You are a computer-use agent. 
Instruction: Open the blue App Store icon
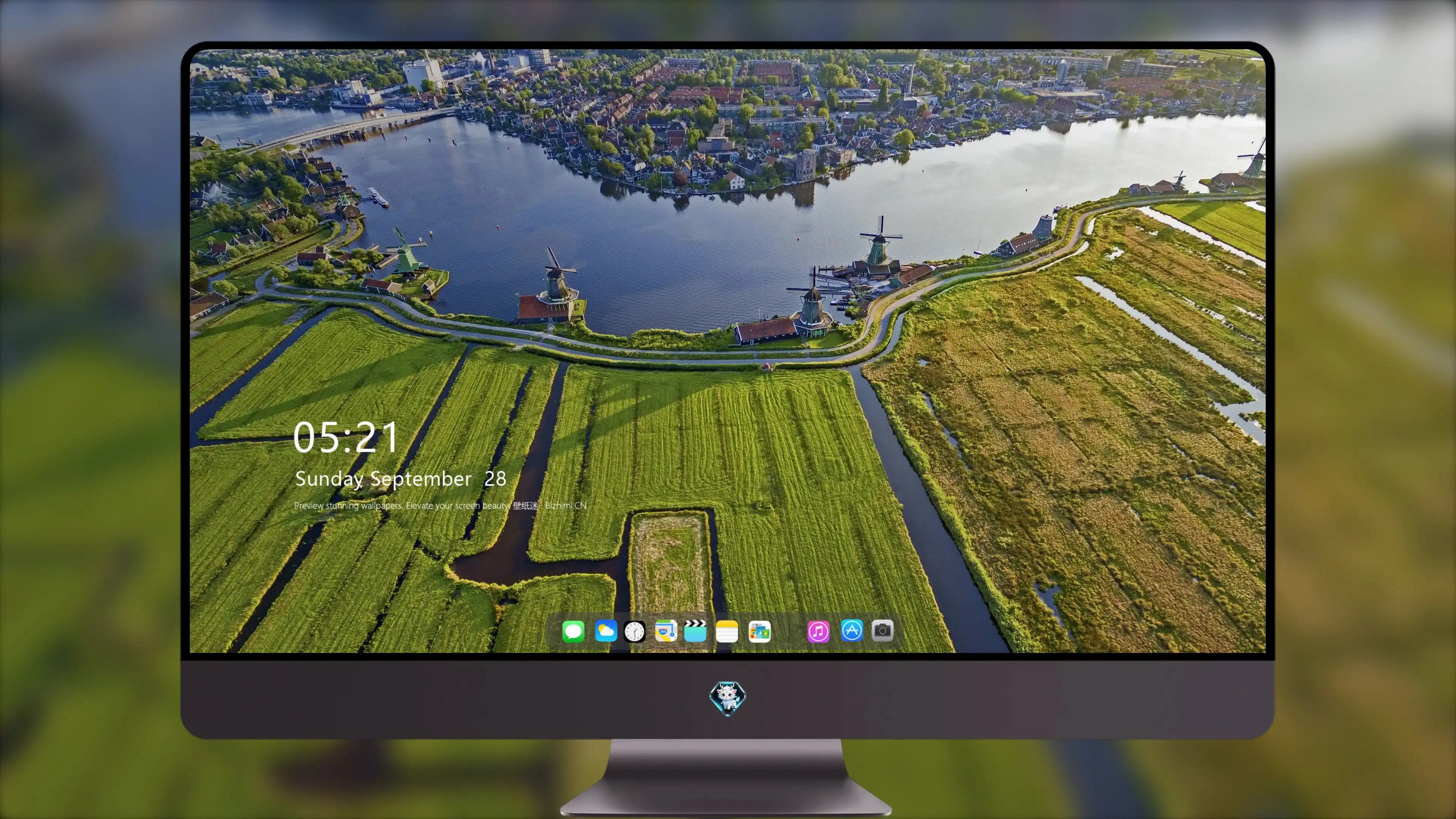pyautogui.click(x=851, y=631)
